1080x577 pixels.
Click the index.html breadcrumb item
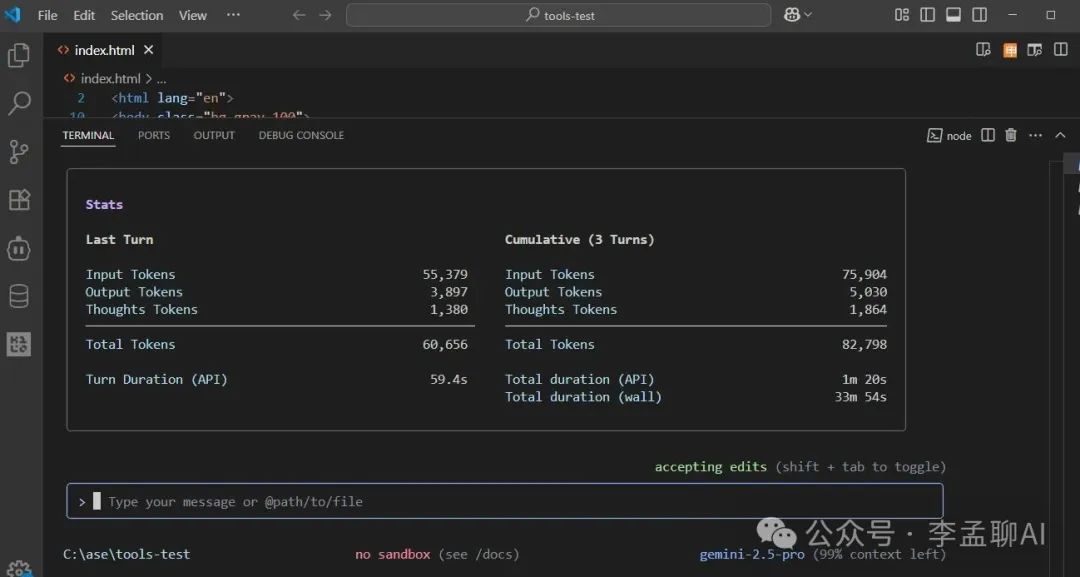[x=110, y=78]
